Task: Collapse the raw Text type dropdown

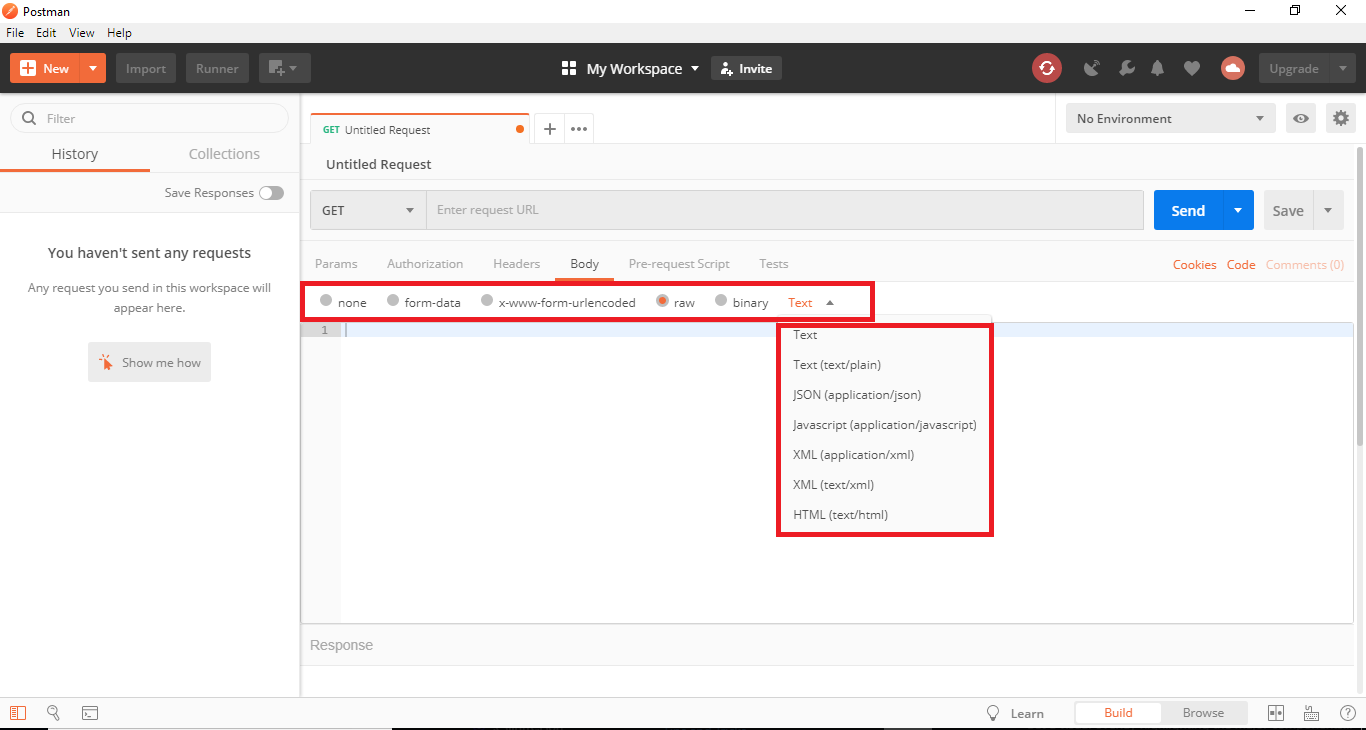Action: pos(811,302)
